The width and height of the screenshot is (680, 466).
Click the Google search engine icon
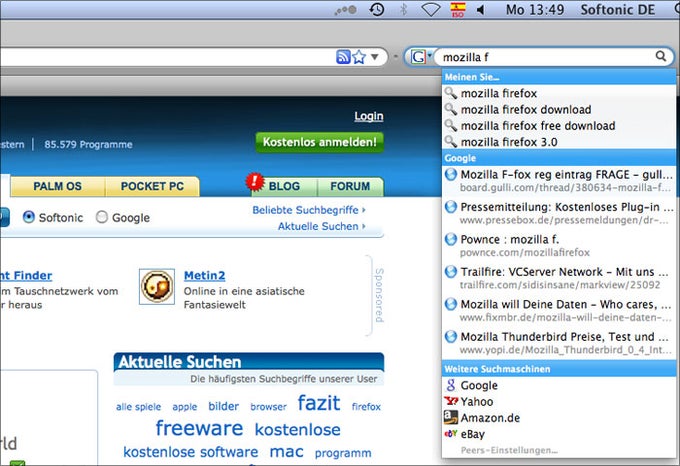tap(418, 56)
